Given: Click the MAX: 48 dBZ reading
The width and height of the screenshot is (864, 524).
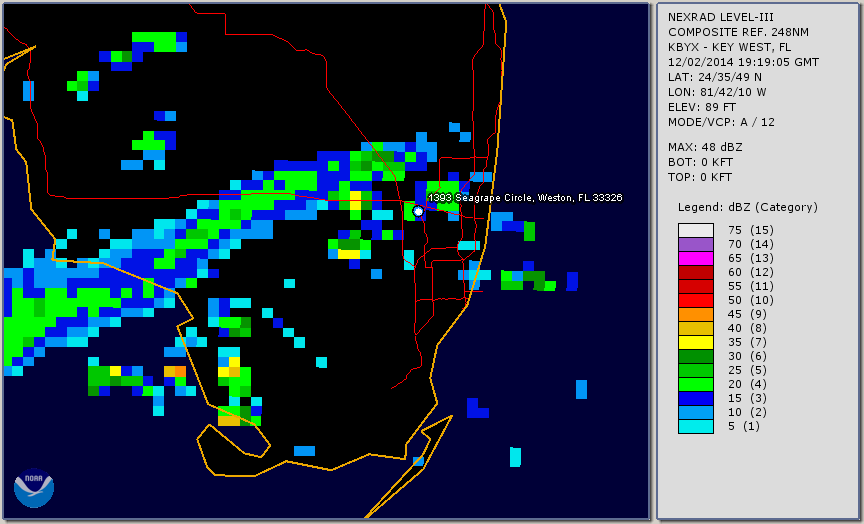Looking at the screenshot, I should [x=705, y=147].
